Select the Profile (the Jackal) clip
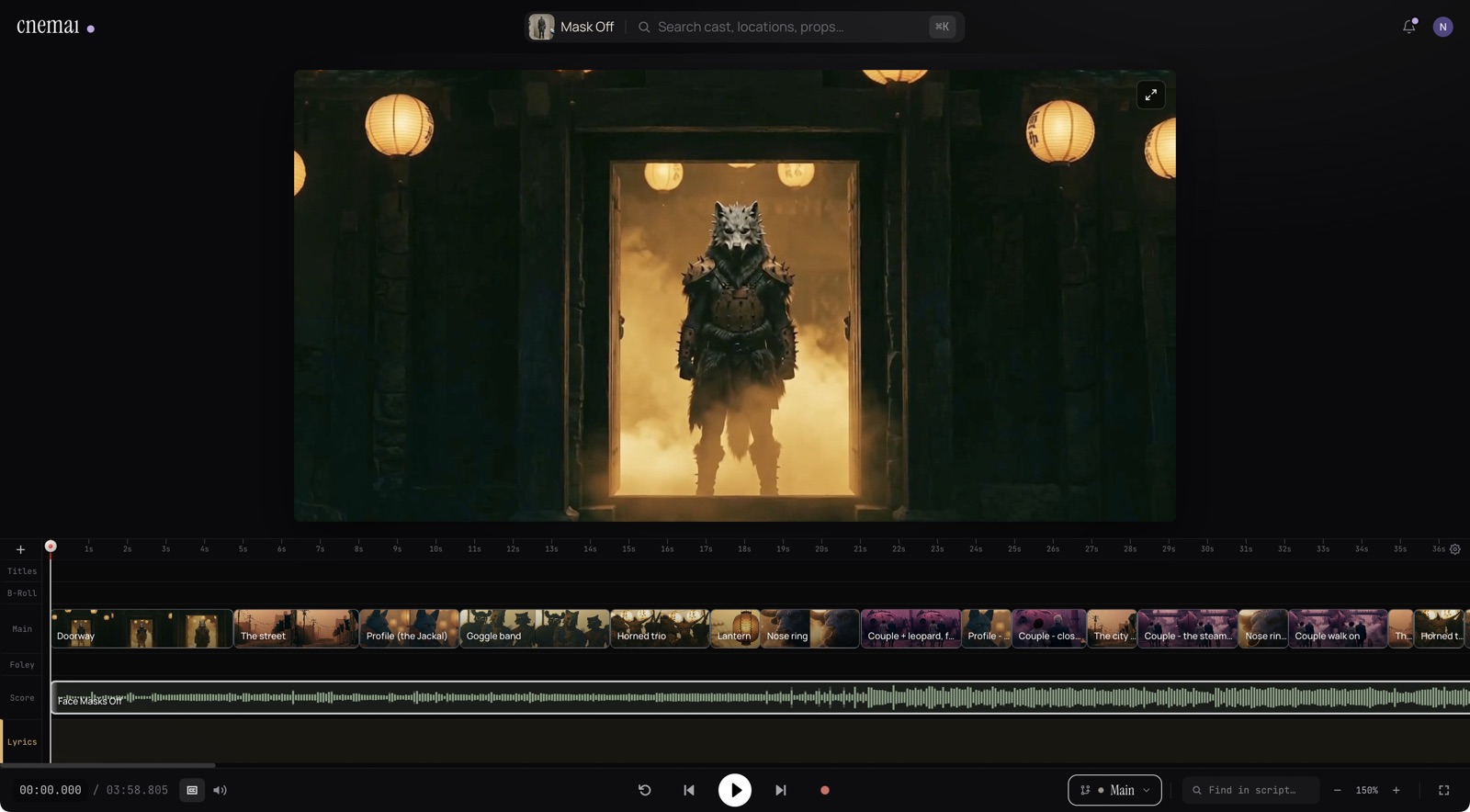Screen dimensions: 1470x812 pos(410,629)
